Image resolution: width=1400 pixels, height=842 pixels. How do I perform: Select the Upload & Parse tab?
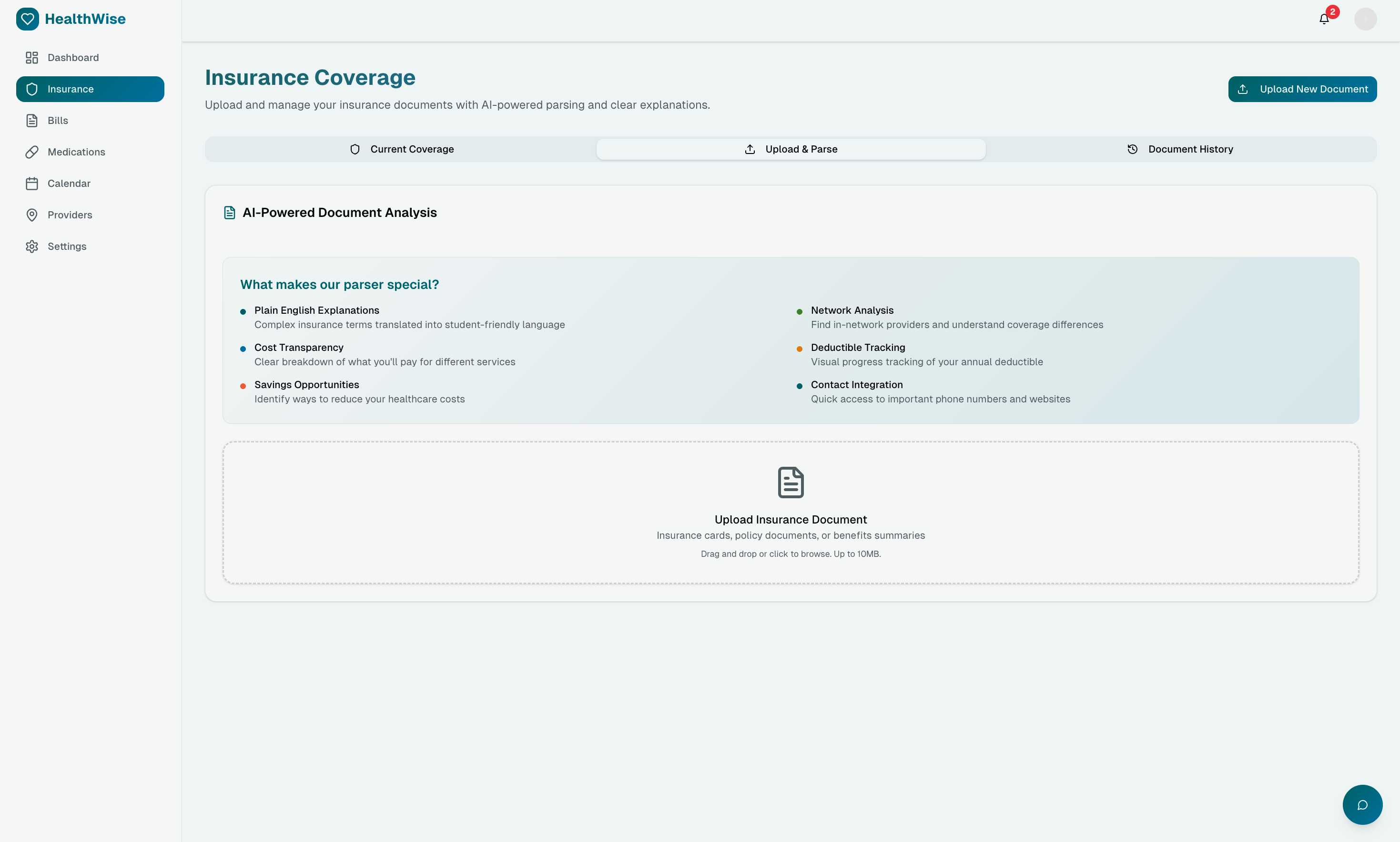point(791,149)
